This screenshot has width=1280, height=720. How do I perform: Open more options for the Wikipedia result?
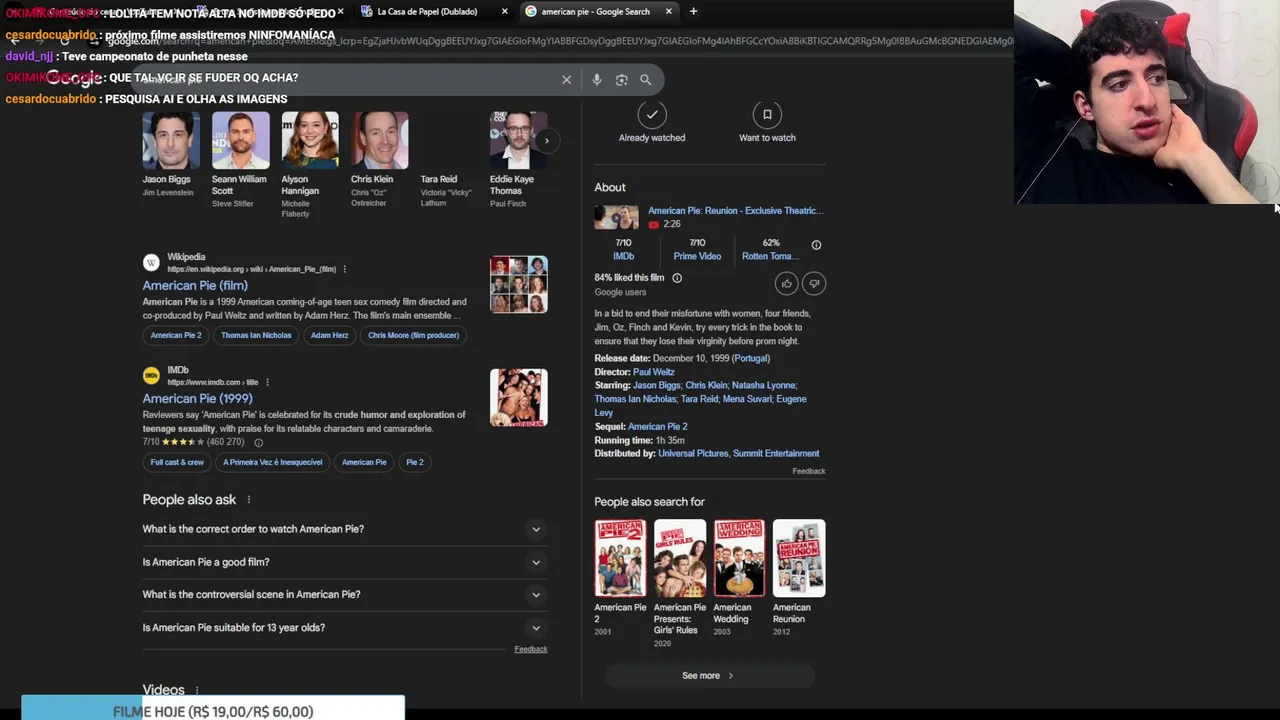pos(345,269)
